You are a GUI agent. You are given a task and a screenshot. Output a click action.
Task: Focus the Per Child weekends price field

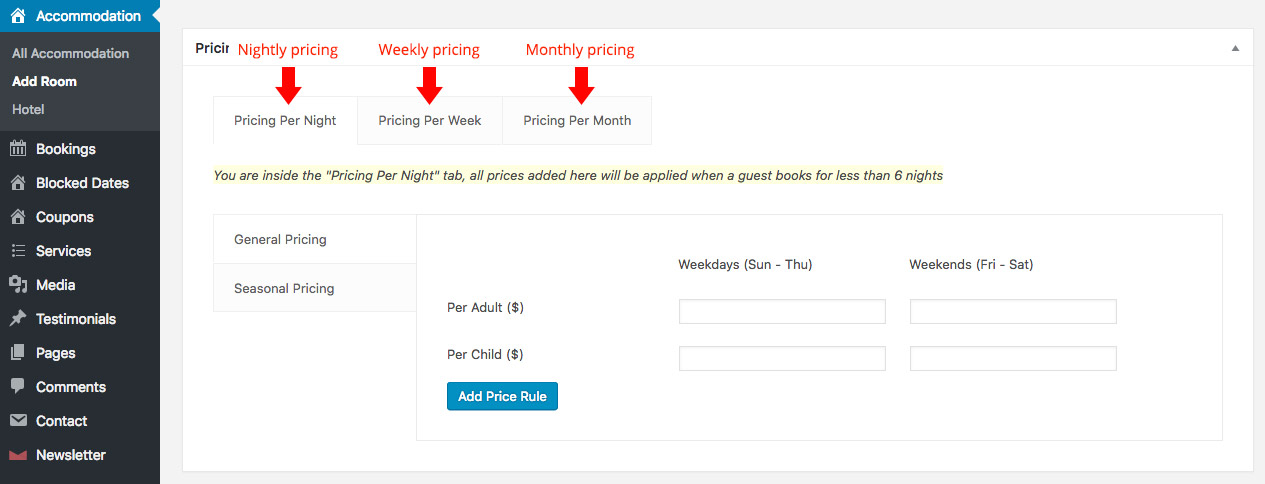(1013, 358)
